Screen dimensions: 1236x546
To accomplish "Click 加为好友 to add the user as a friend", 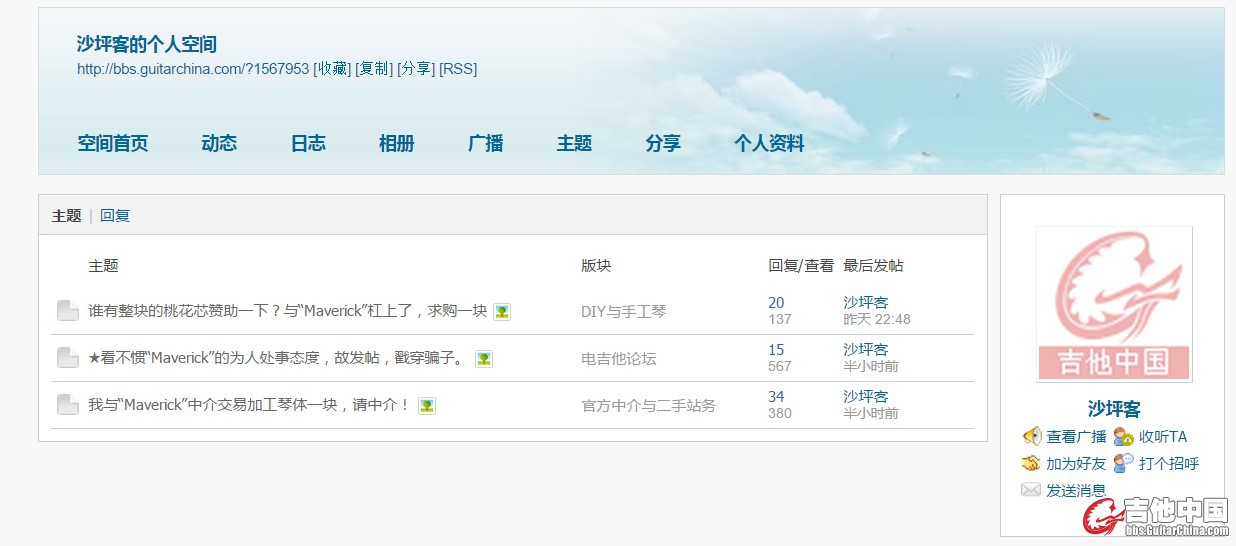I will point(1076,464).
